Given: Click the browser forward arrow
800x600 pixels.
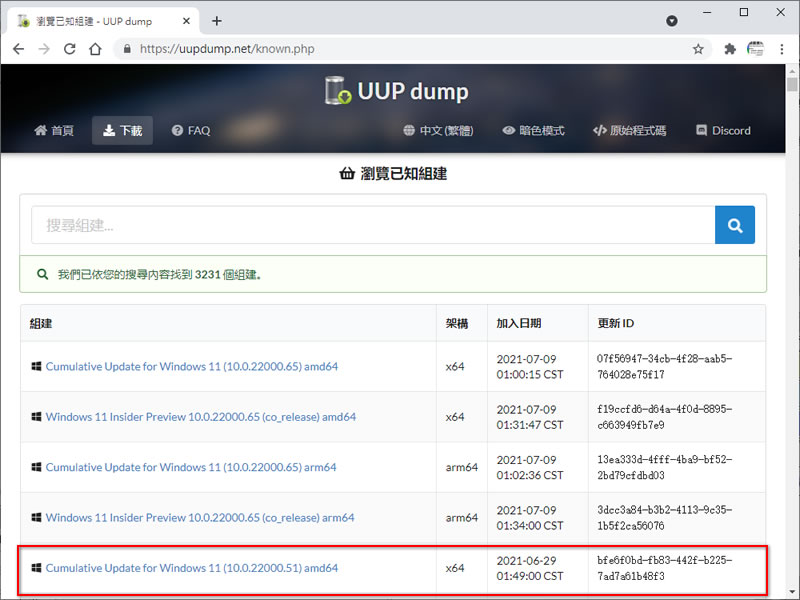Looking at the screenshot, I should (44, 49).
